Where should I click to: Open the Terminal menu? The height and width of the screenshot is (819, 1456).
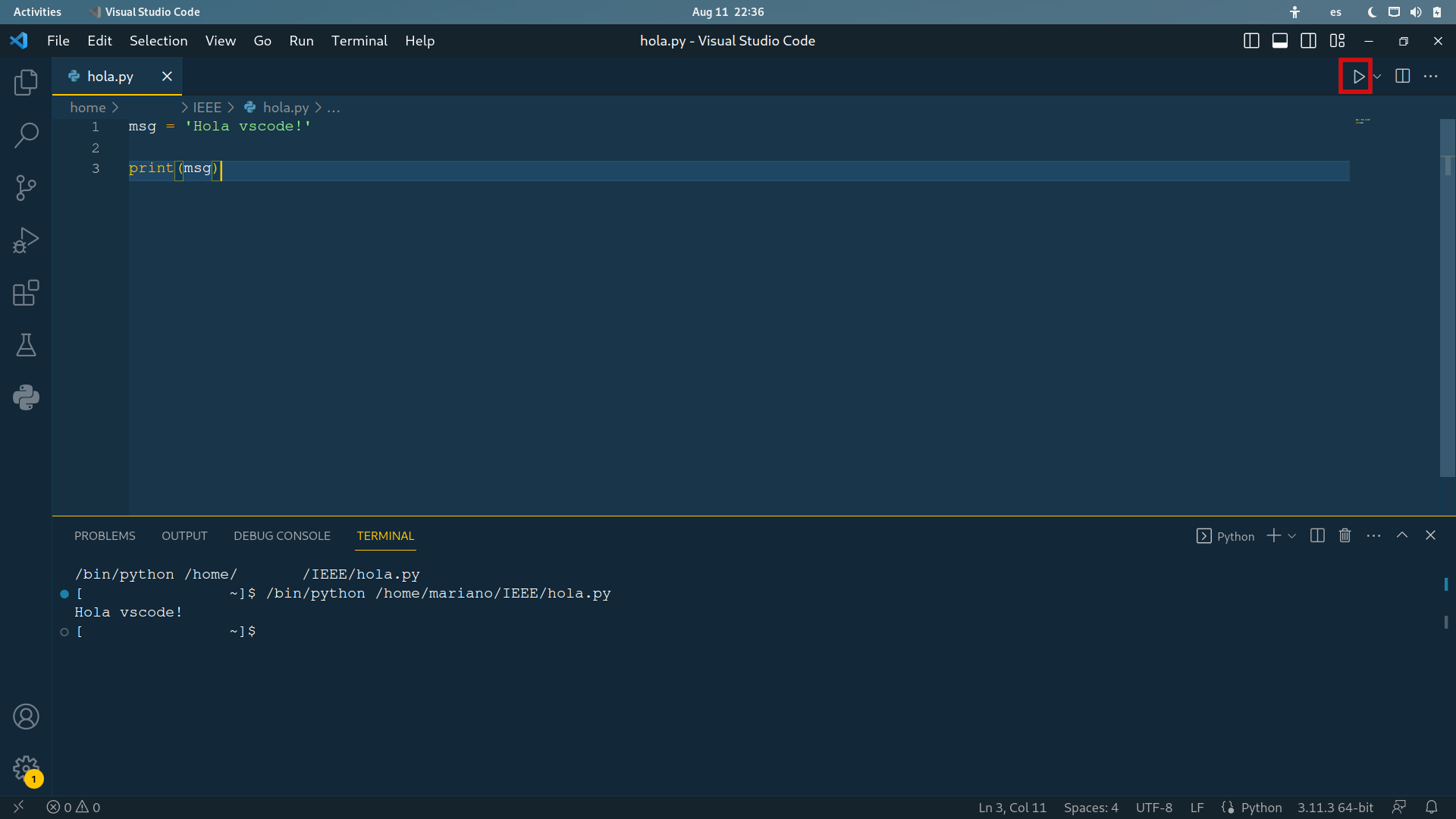click(359, 41)
